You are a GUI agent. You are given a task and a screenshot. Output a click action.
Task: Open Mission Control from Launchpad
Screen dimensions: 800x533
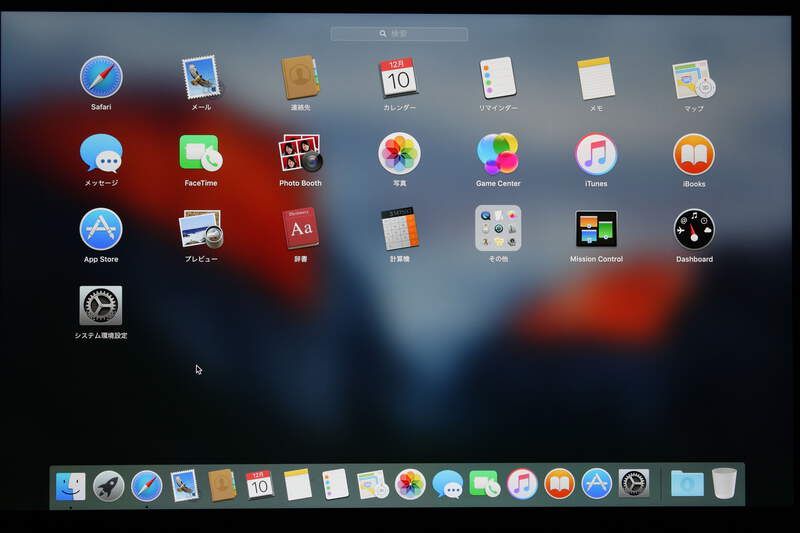[x=596, y=229]
